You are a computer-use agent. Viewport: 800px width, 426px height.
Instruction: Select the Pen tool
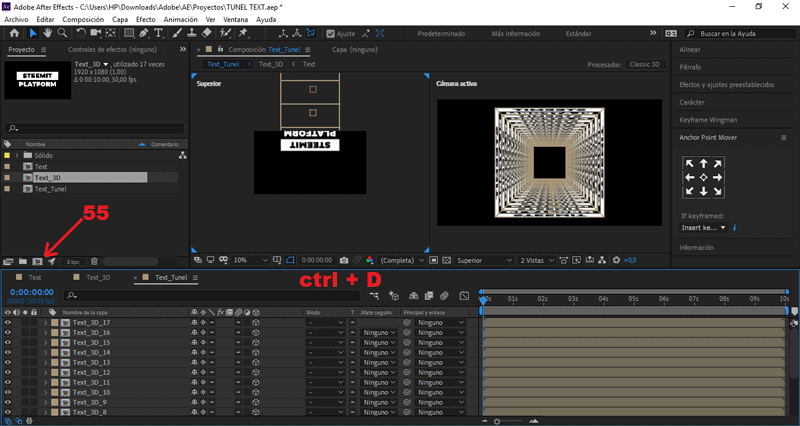tap(143, 33)
